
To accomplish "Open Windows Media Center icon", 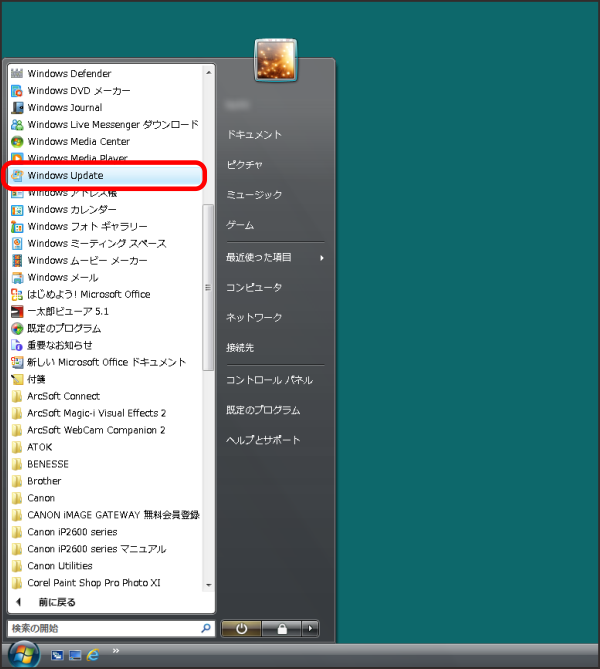I will pyautogui.click(x=17, y=141).
